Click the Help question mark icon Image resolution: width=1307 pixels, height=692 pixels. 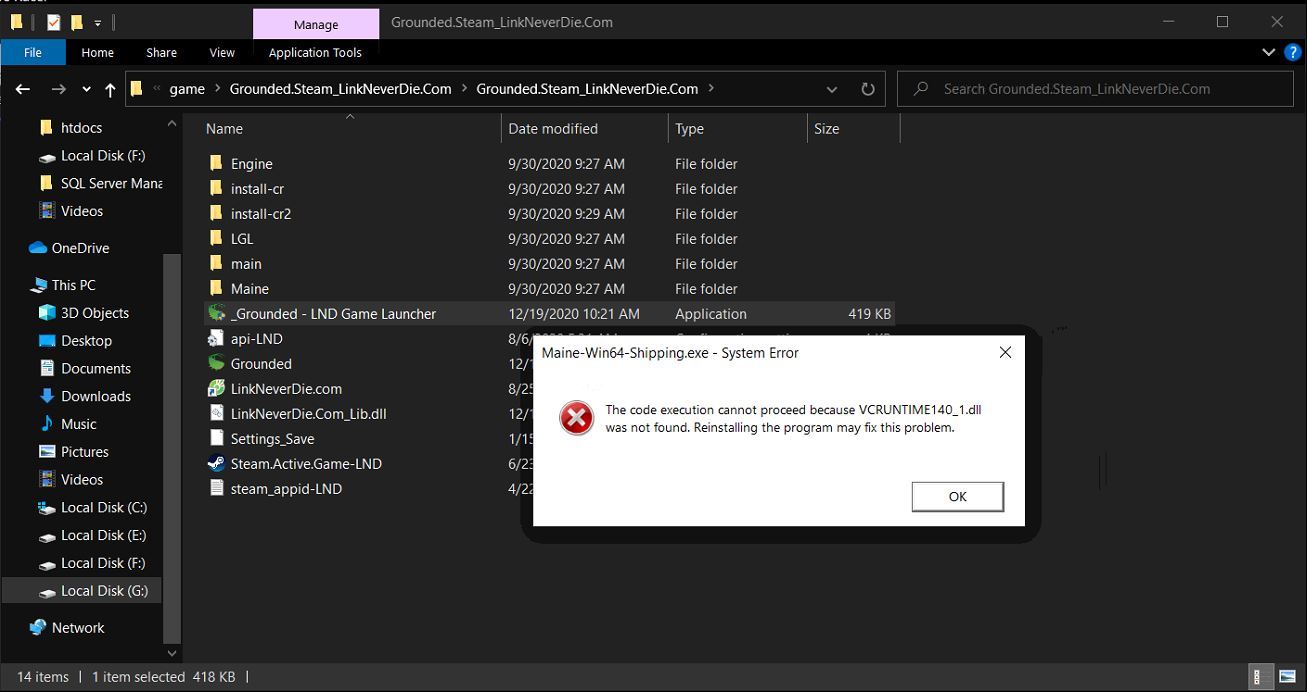pyautogui.click(x=1293, y=52)
